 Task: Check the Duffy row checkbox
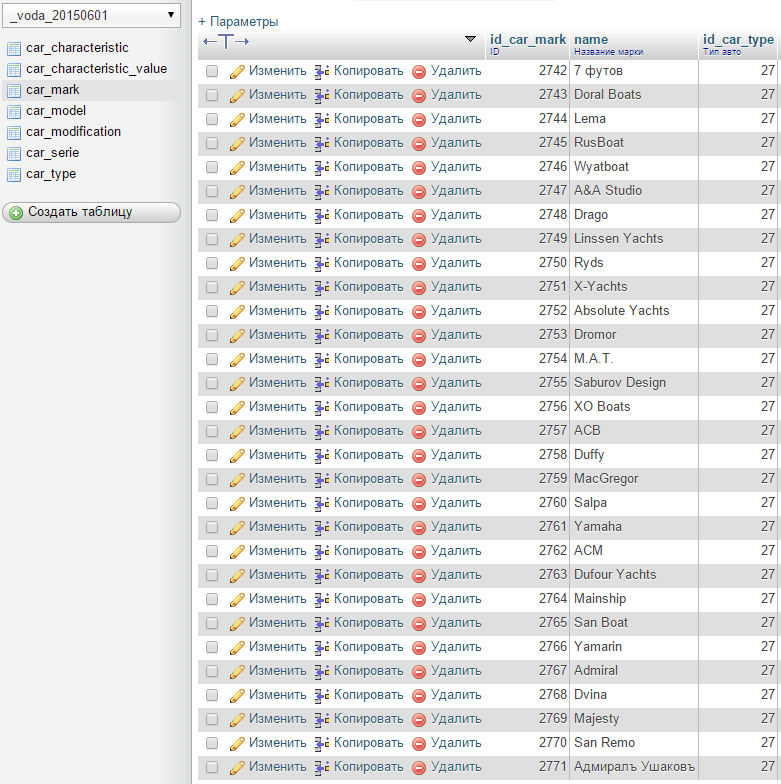coord(212,455)
